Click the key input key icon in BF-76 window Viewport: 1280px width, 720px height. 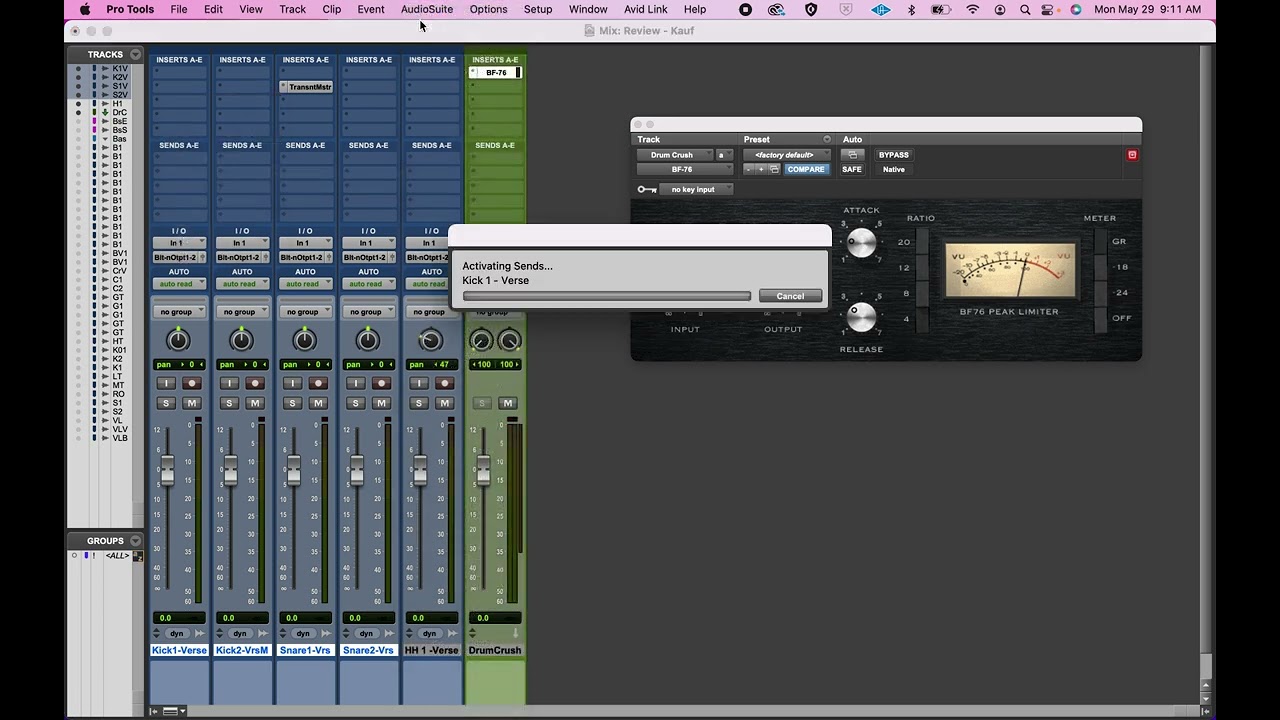(647, 189)
